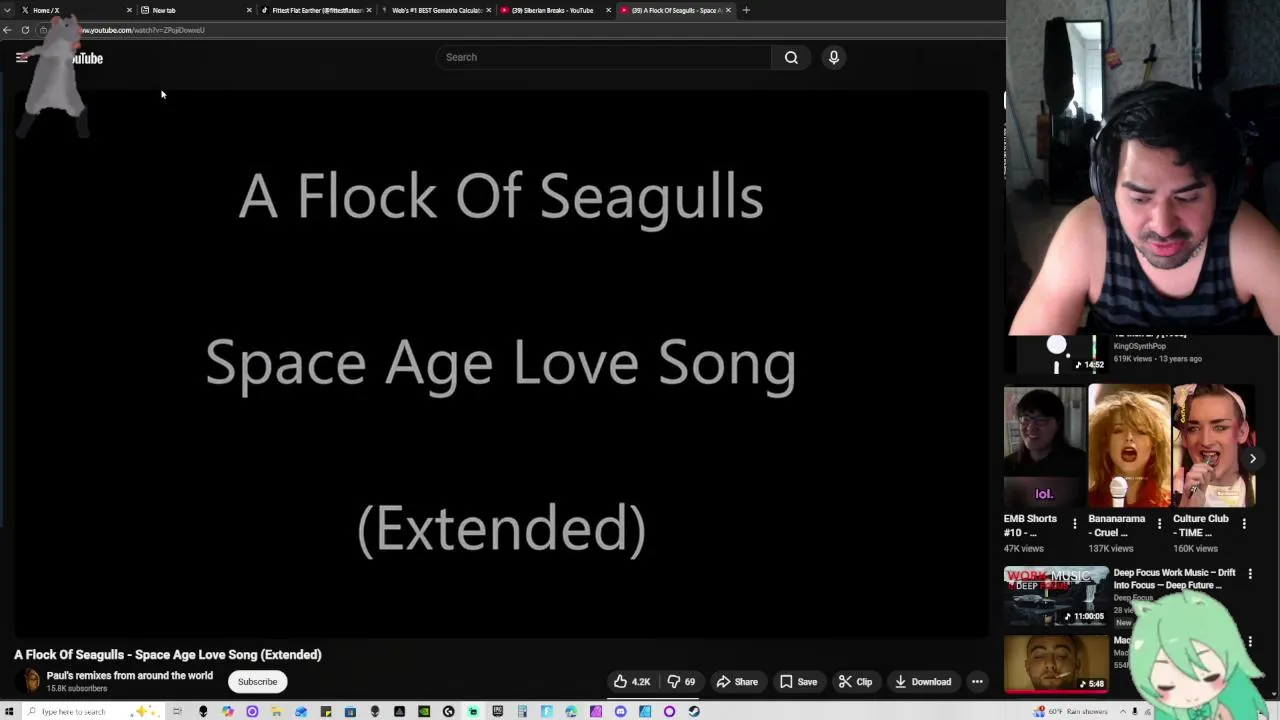Open NVIDIA app taskbar icon
The image size is (1280, 720).
pyautogui.click(x=424, y=711)
